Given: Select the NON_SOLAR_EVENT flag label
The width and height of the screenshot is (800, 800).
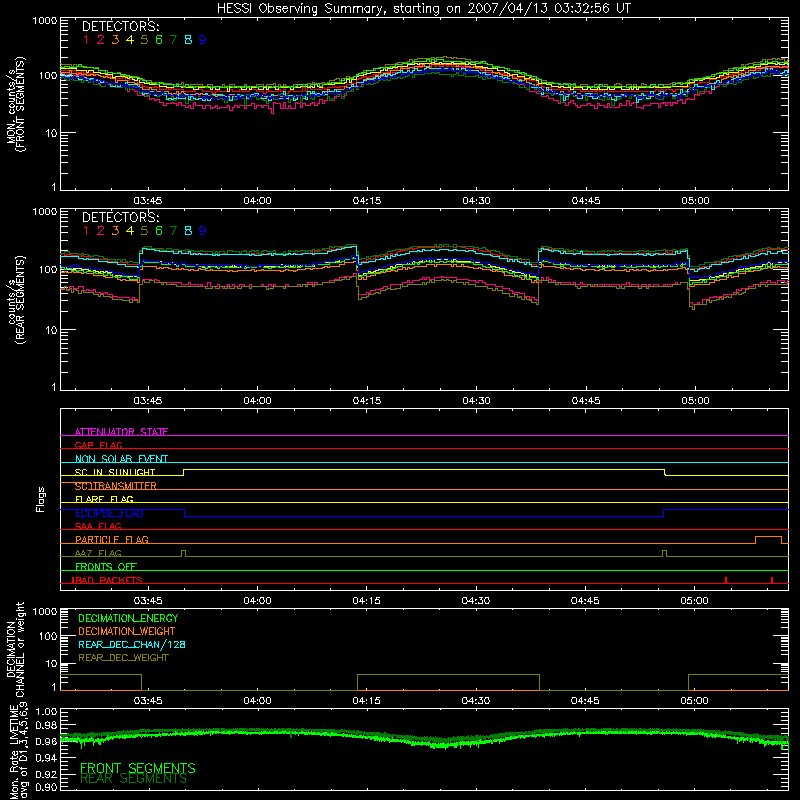Looking at the screenshot, I should [x=121, y=459].
